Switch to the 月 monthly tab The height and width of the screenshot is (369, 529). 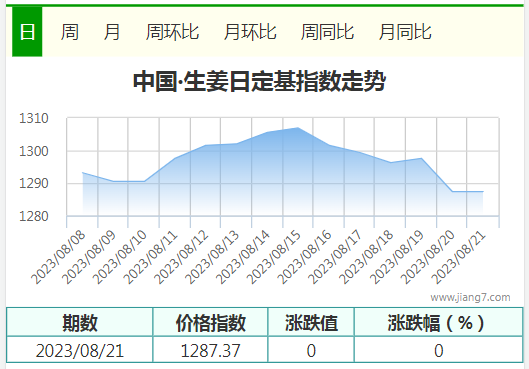click(x=112, y=32)
